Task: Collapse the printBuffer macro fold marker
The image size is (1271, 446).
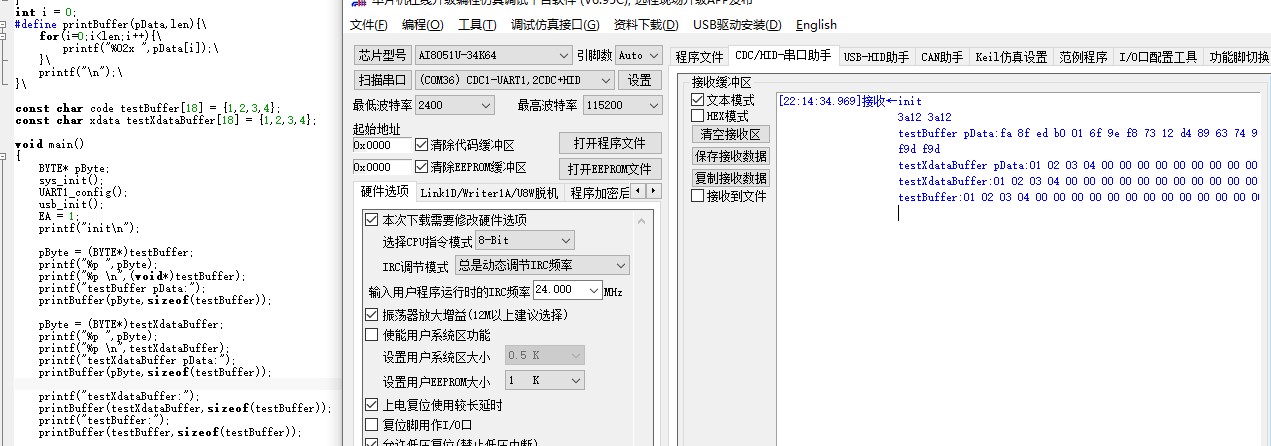Action: [5, 23]
